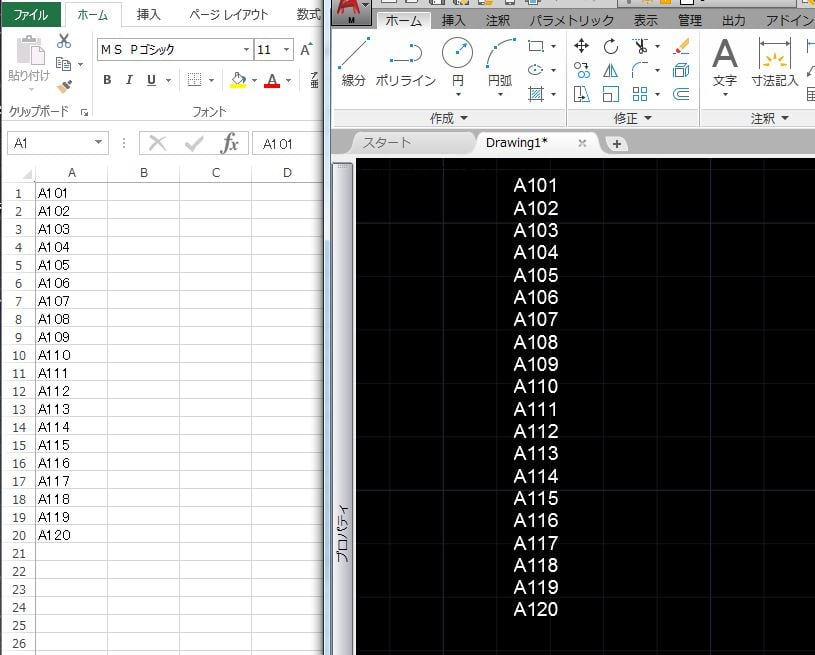This screenshot has height=655, width=815.
Task: Select the Polyline (ポリライン) tool
Action: 405,60
